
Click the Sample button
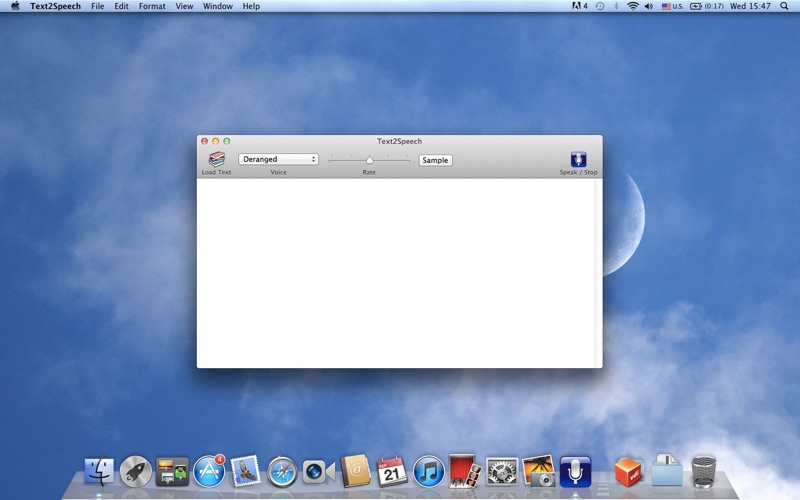click(x=435, y=160)
